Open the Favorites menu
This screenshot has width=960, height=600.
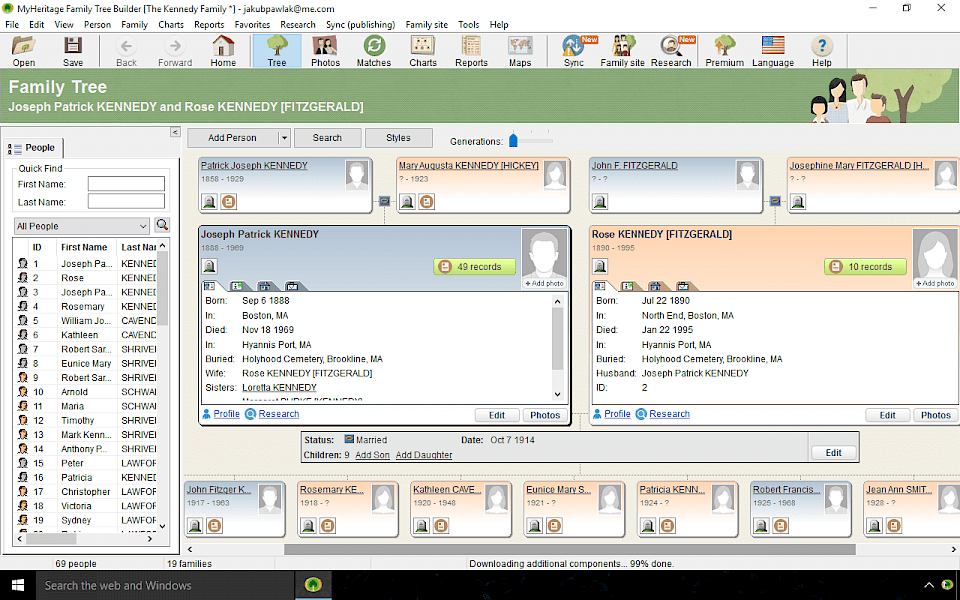252,24
